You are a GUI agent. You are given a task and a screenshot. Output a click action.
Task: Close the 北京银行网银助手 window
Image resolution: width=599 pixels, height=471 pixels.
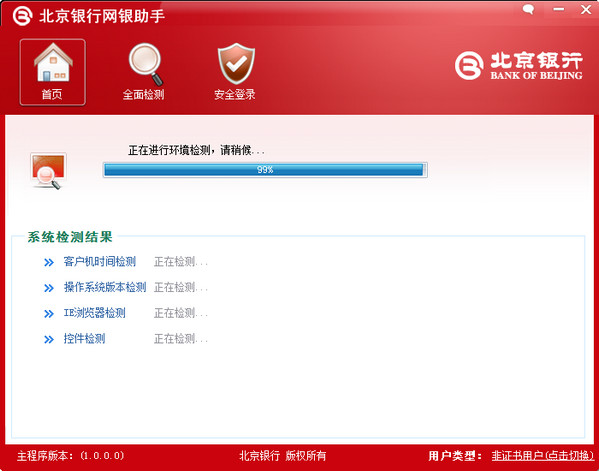pyautogui.click(x=586, y=9)
